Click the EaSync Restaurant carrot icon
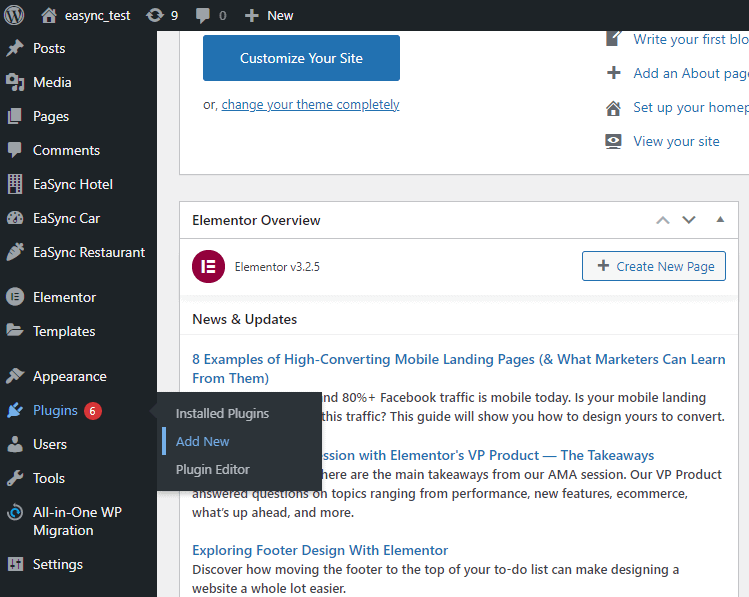The image size is (749, 597). click(15, 252)
